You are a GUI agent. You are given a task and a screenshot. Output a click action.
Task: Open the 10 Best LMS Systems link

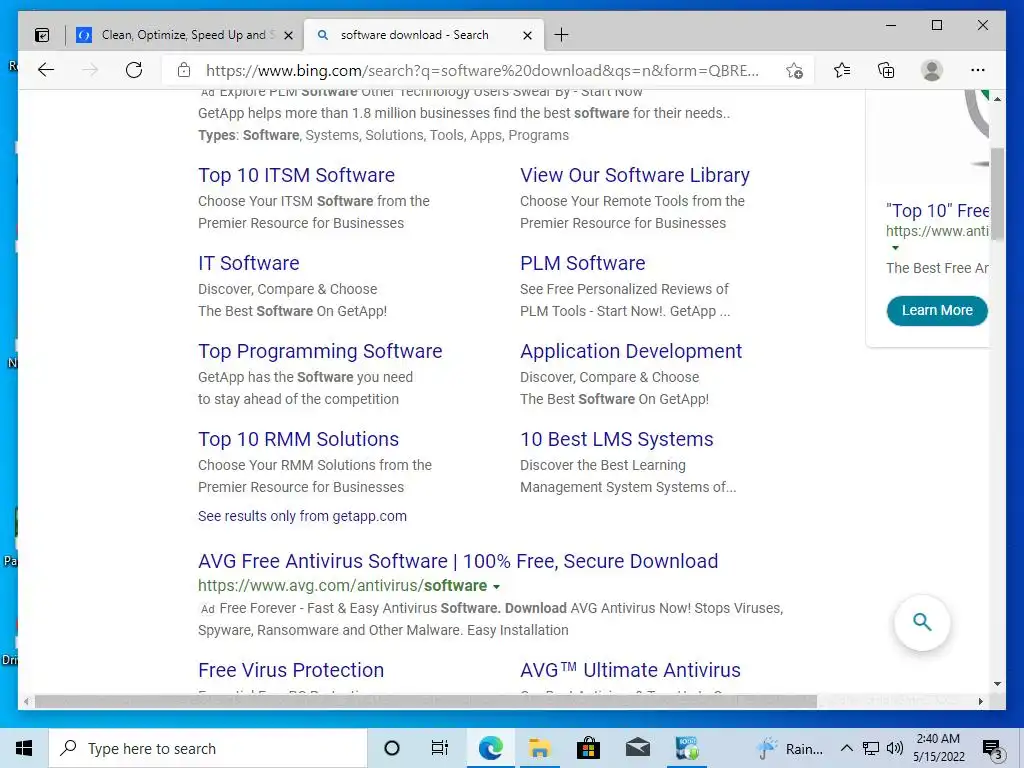click(x=616, y=440)
